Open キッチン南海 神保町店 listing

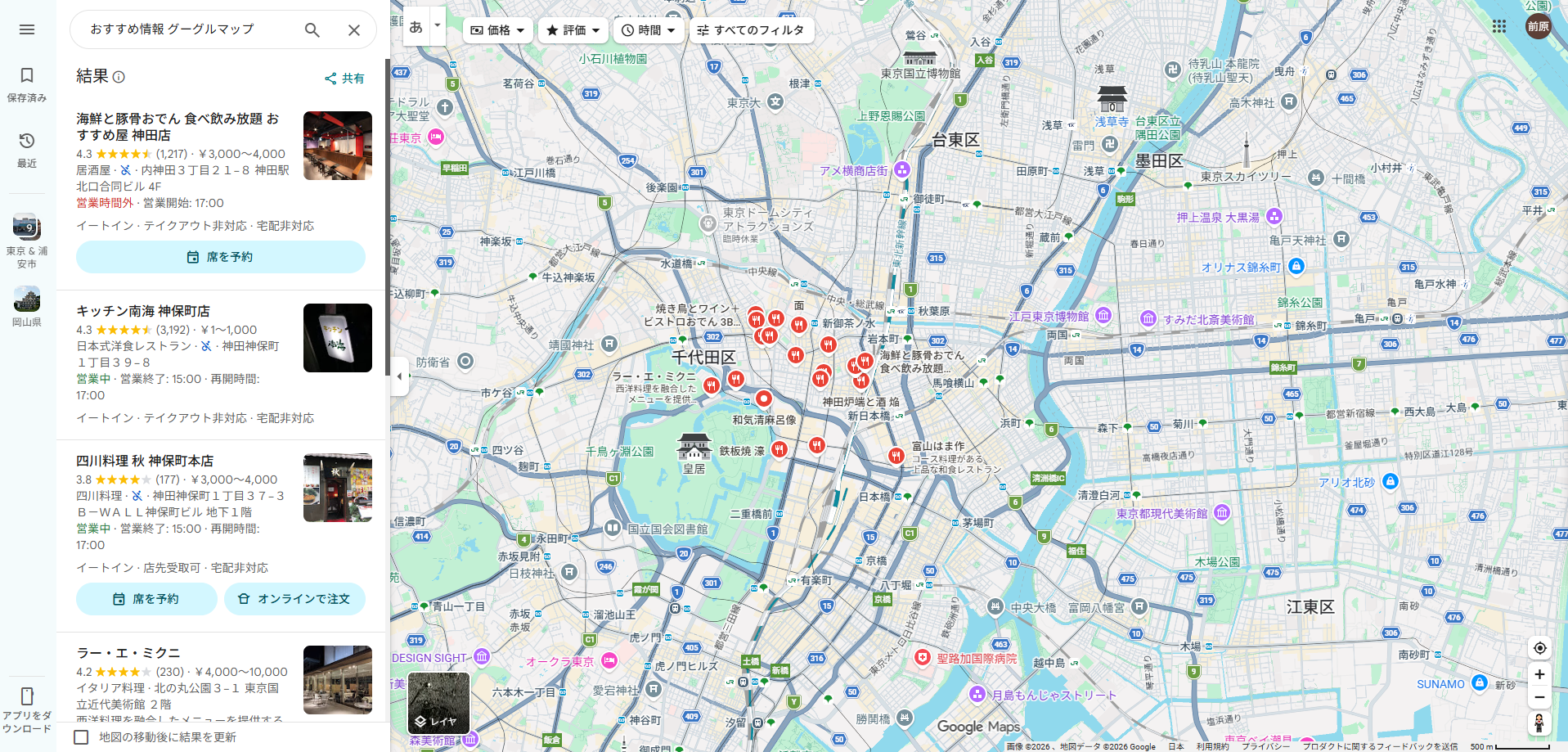tap(143, 311)
